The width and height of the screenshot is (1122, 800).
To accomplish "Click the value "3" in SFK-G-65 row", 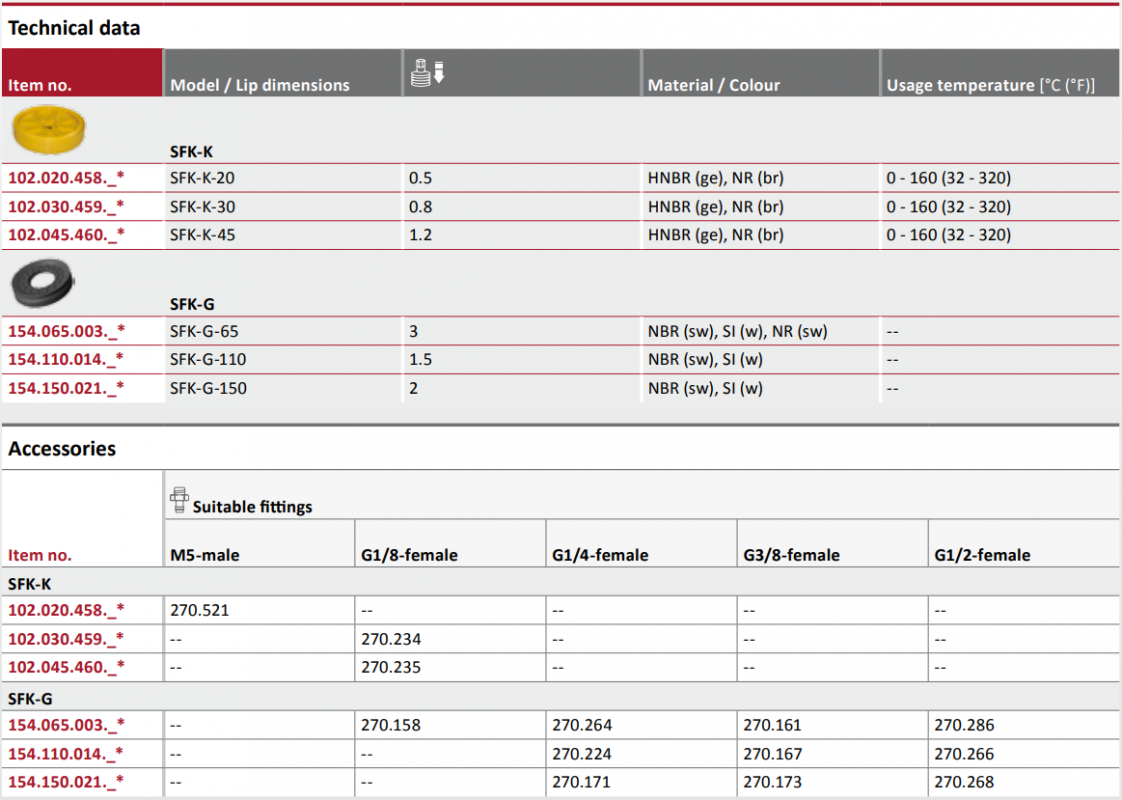I will (414, 331).
